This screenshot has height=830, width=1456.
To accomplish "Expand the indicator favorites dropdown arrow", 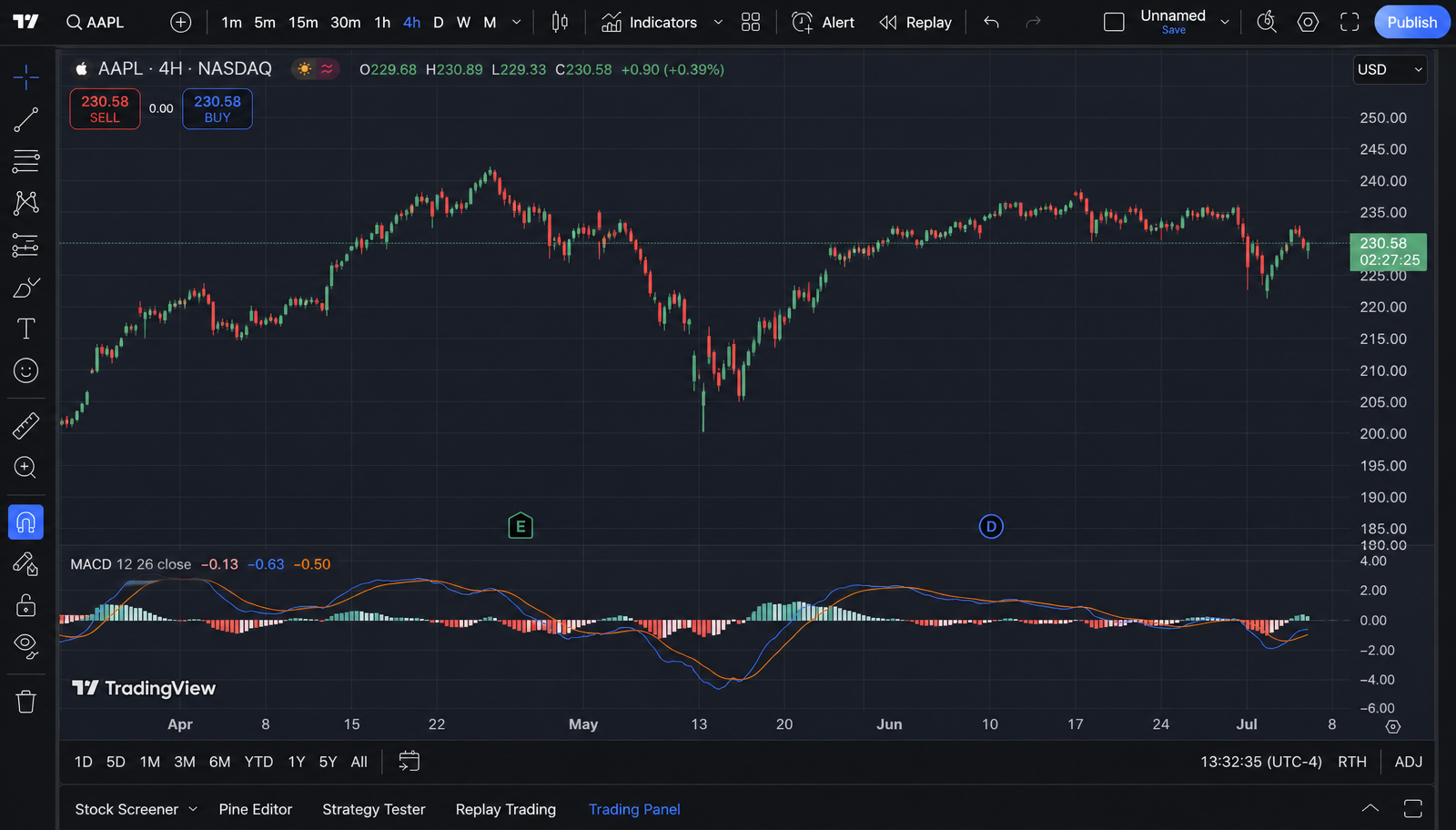I will (x=718, y=22).
